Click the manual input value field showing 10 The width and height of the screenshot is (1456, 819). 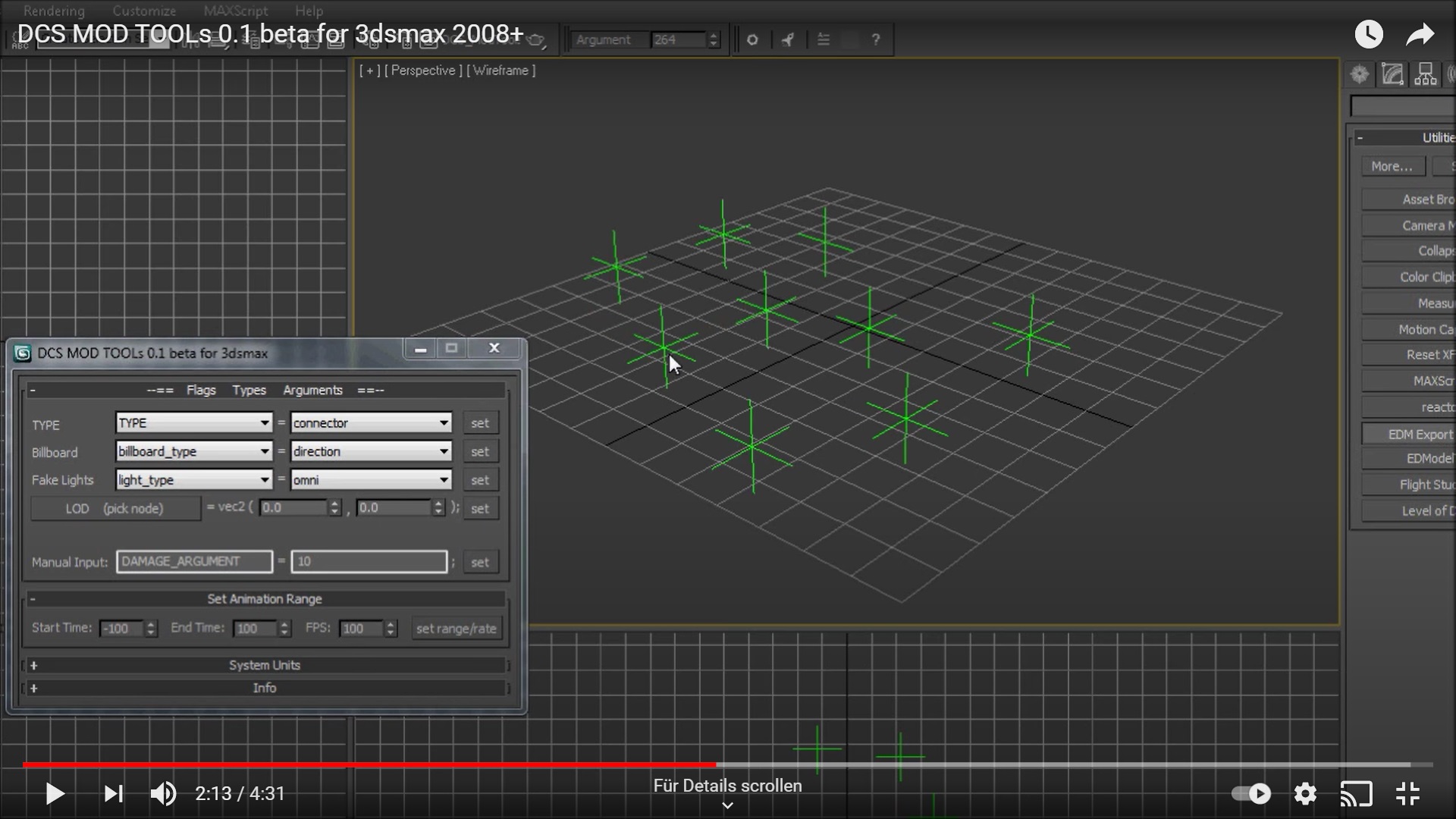pyautogui.click(x=369, y=561)
